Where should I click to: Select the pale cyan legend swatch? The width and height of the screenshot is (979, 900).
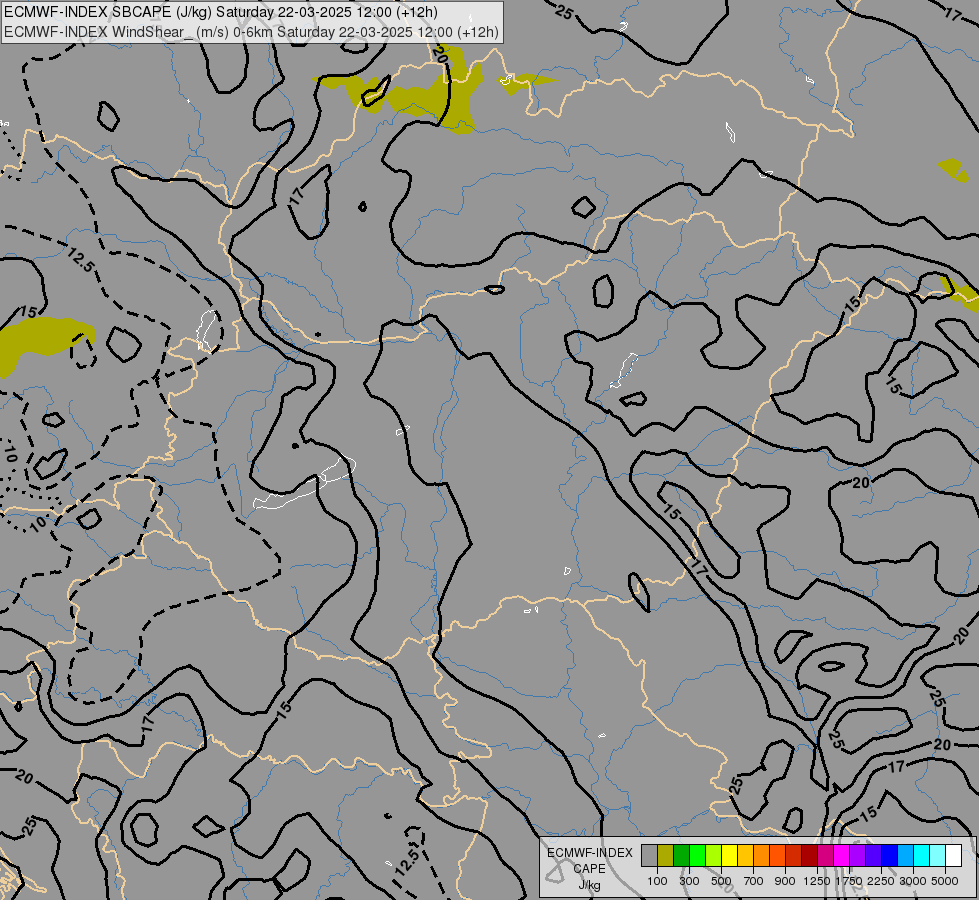[x=937, y=855]
